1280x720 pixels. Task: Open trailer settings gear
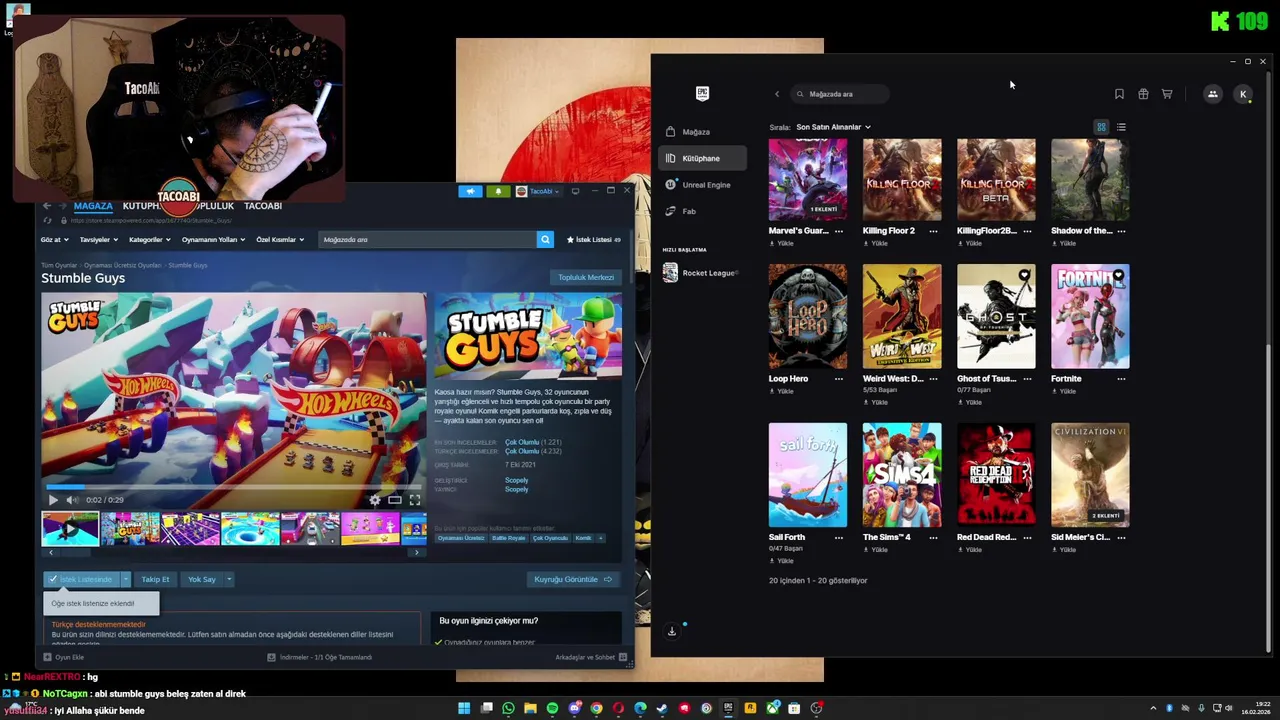click(375, 500)
